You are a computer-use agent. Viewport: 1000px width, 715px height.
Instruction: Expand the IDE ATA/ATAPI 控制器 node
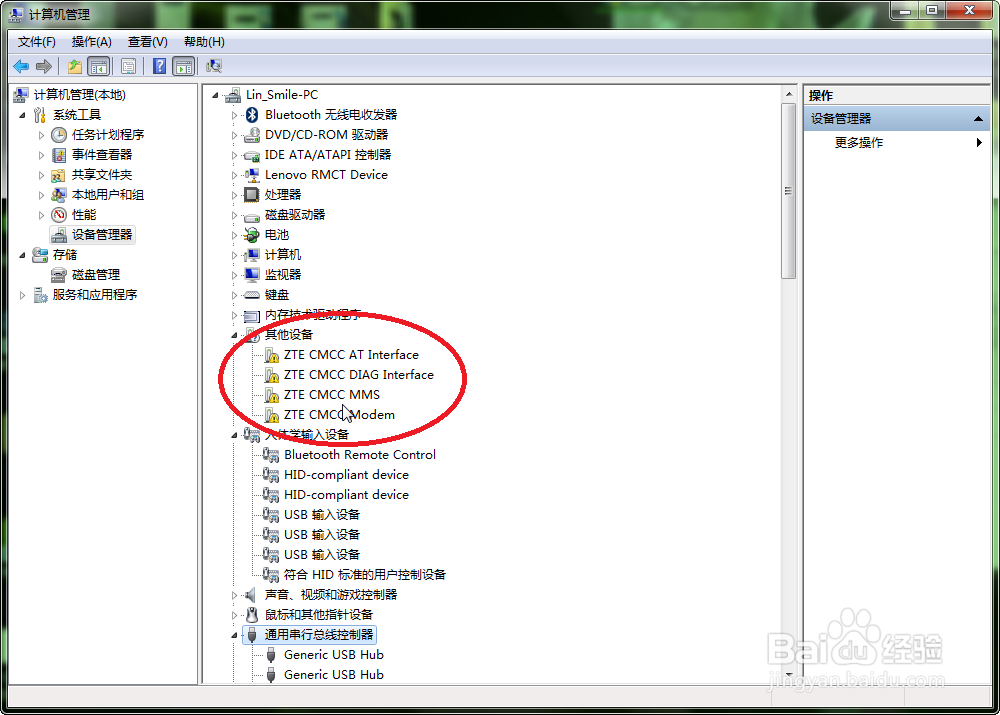(235, 156)
